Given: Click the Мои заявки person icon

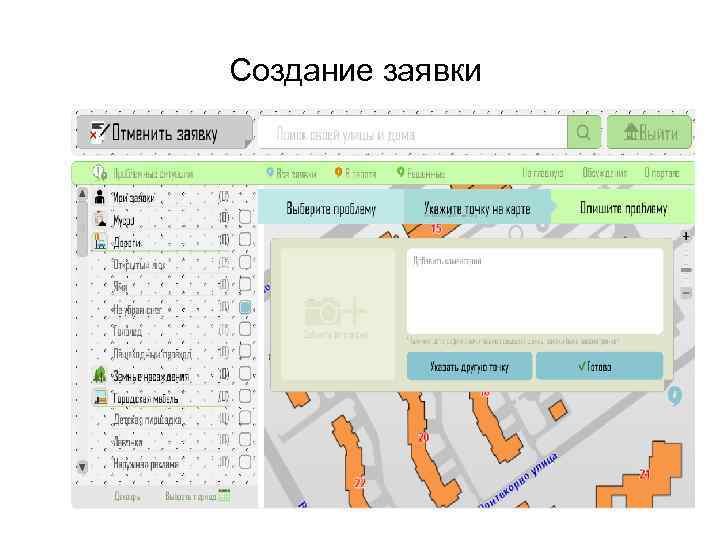Looking at the screenshot, I should [100, 197].
